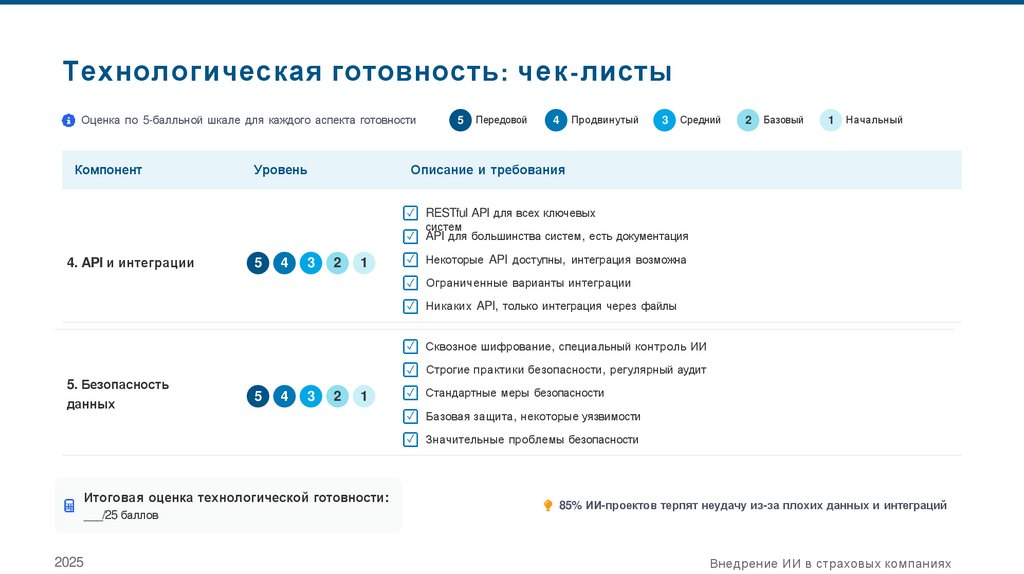Select level 5 in API и интеграции row

[258, 263]
